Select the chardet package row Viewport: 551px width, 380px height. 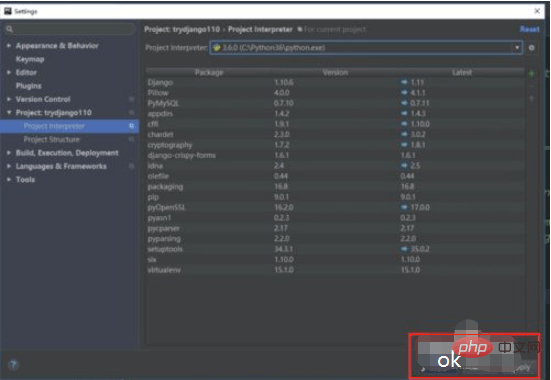click(335, 135)
